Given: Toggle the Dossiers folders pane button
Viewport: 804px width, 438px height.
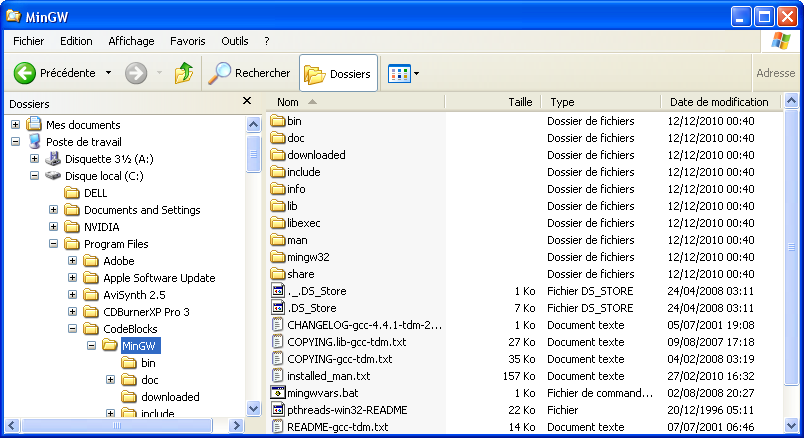Looking at the screenshot, I should point(338,74).
